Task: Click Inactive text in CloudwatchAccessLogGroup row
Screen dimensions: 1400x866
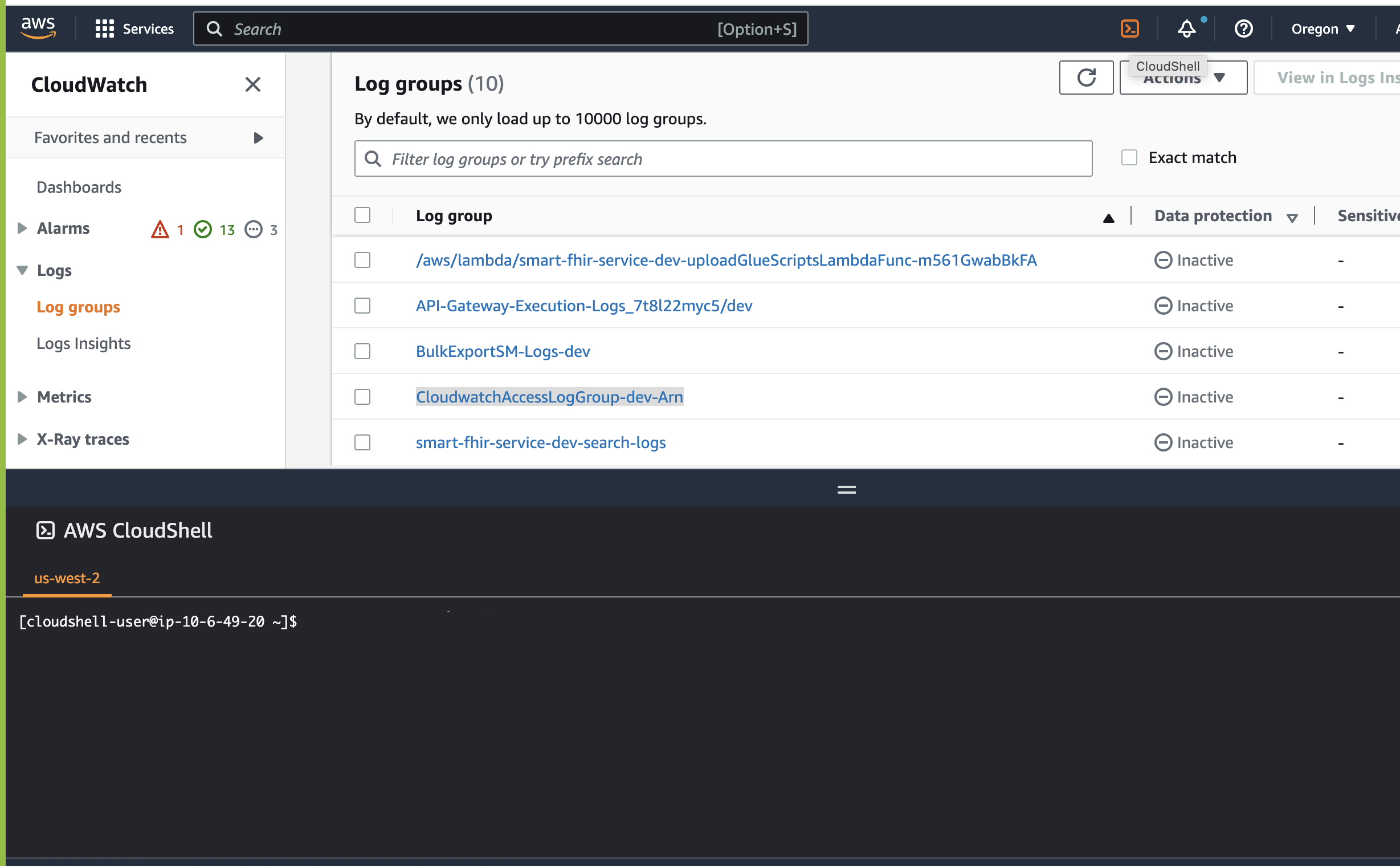Action: (1205, 396)
